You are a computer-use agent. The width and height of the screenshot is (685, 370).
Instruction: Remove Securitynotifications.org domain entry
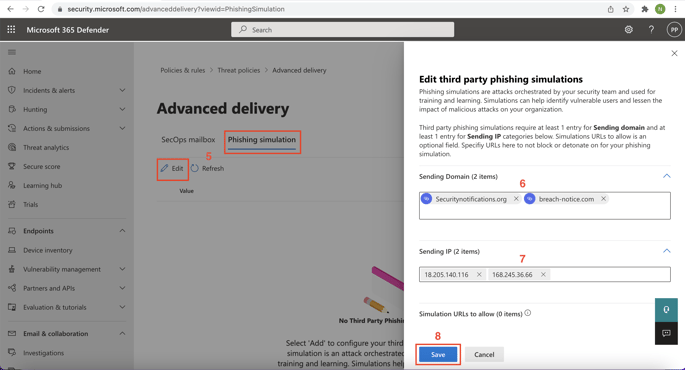(x=516, y=199)
